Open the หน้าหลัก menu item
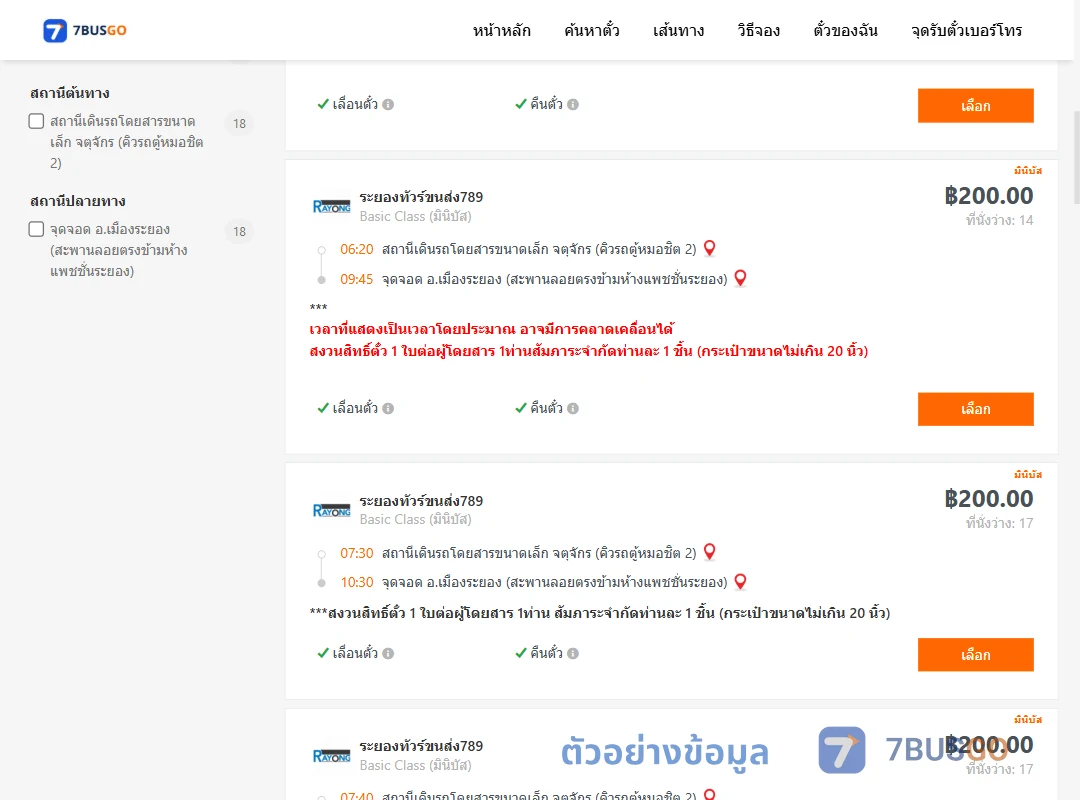1080x800 pixels. tap(501, 30)
